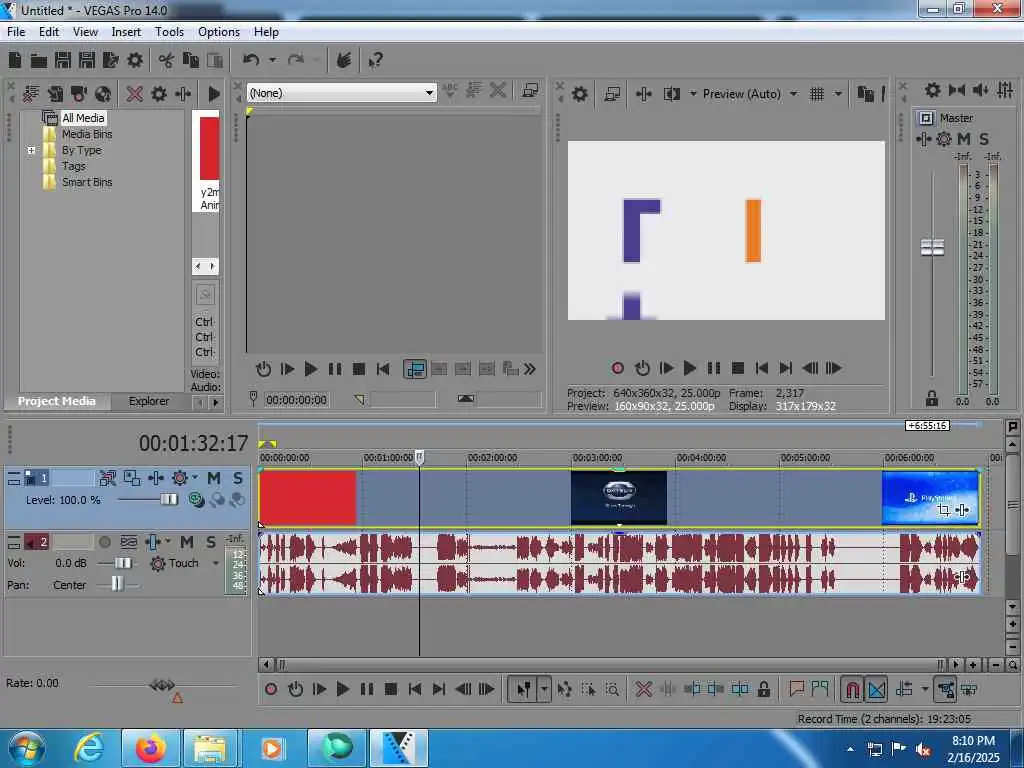The image size is (1024, 768).
Task: Expand the By Type tree node
Action: pyautogui.click(x=31, y=150)
